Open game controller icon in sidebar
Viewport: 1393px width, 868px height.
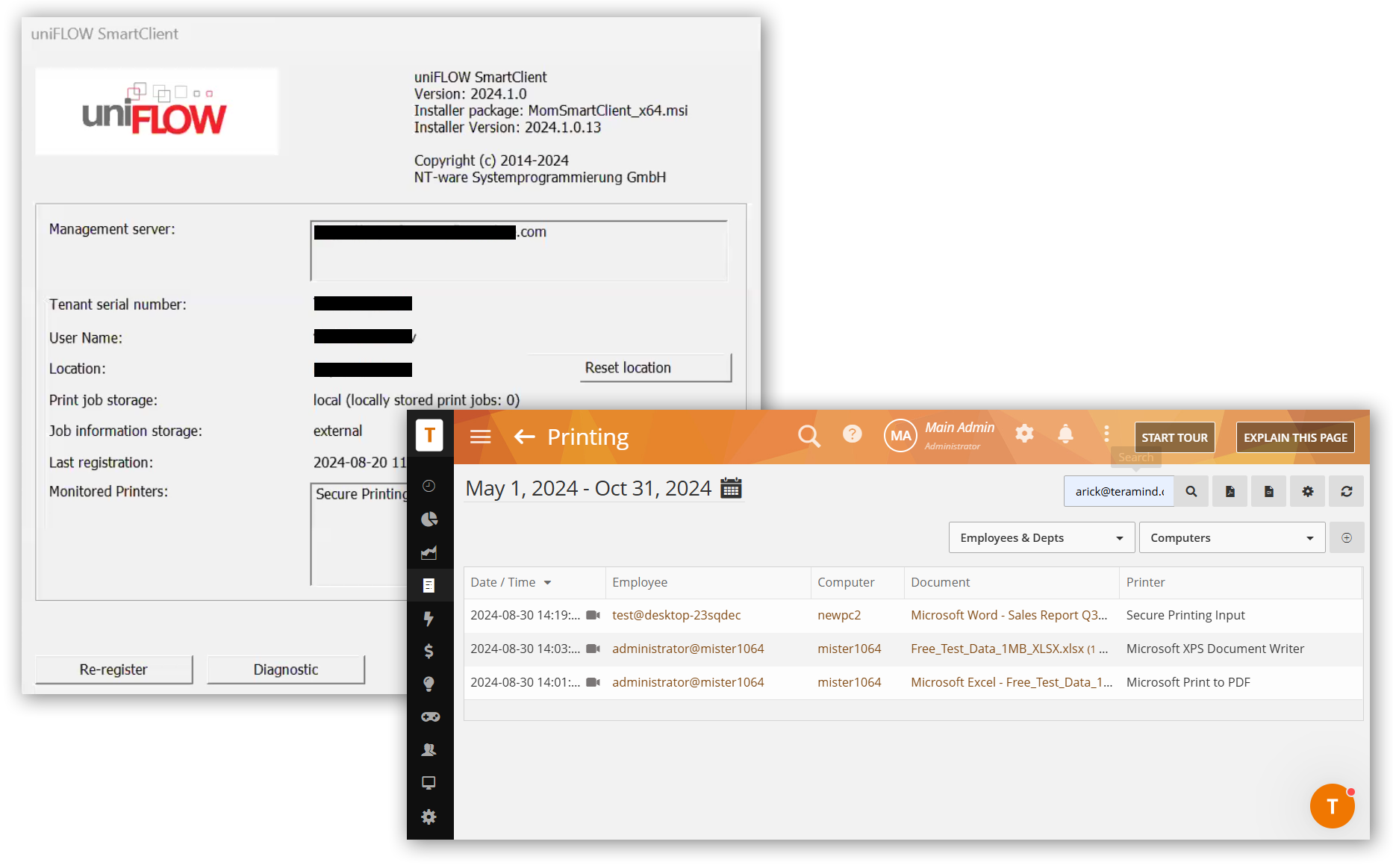(430, 716)
